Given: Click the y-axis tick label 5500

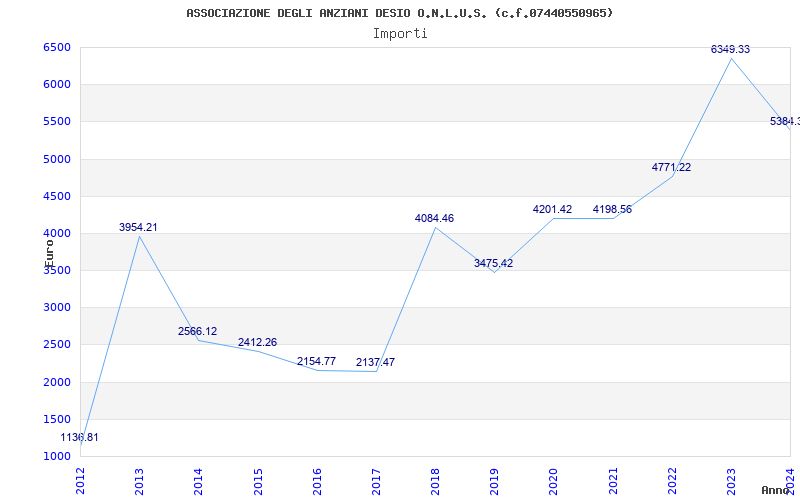Looking at the screenshot, I should (57, 122).
